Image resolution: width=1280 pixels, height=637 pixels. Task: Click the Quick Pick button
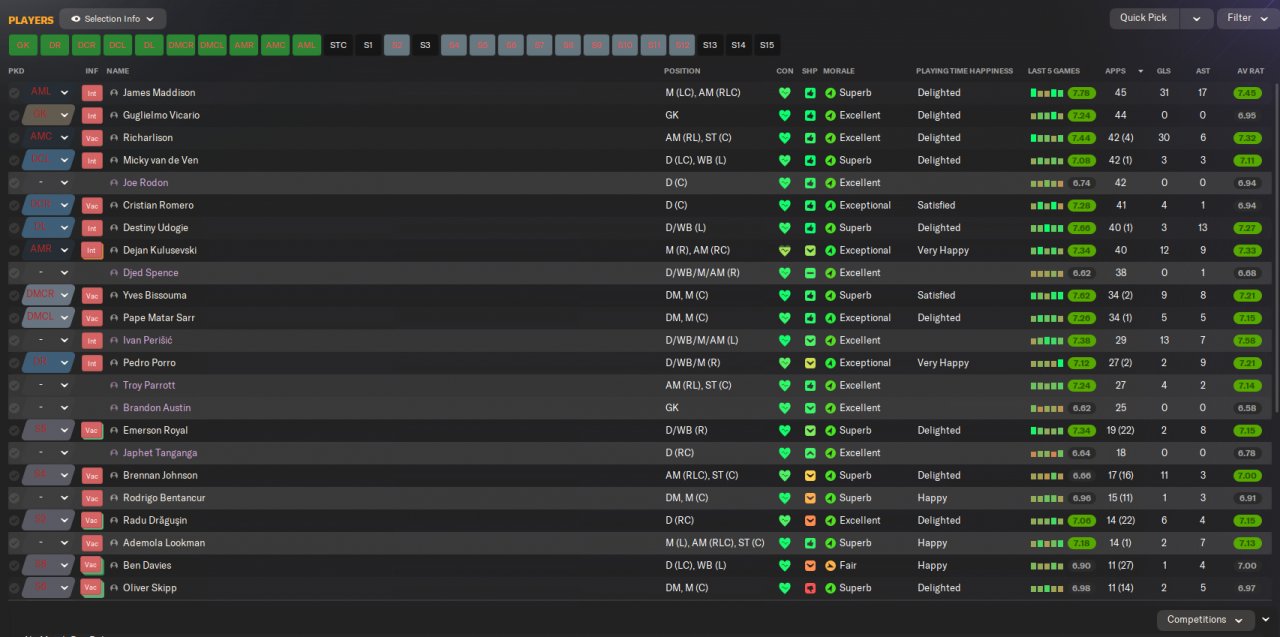point(1143,18)
